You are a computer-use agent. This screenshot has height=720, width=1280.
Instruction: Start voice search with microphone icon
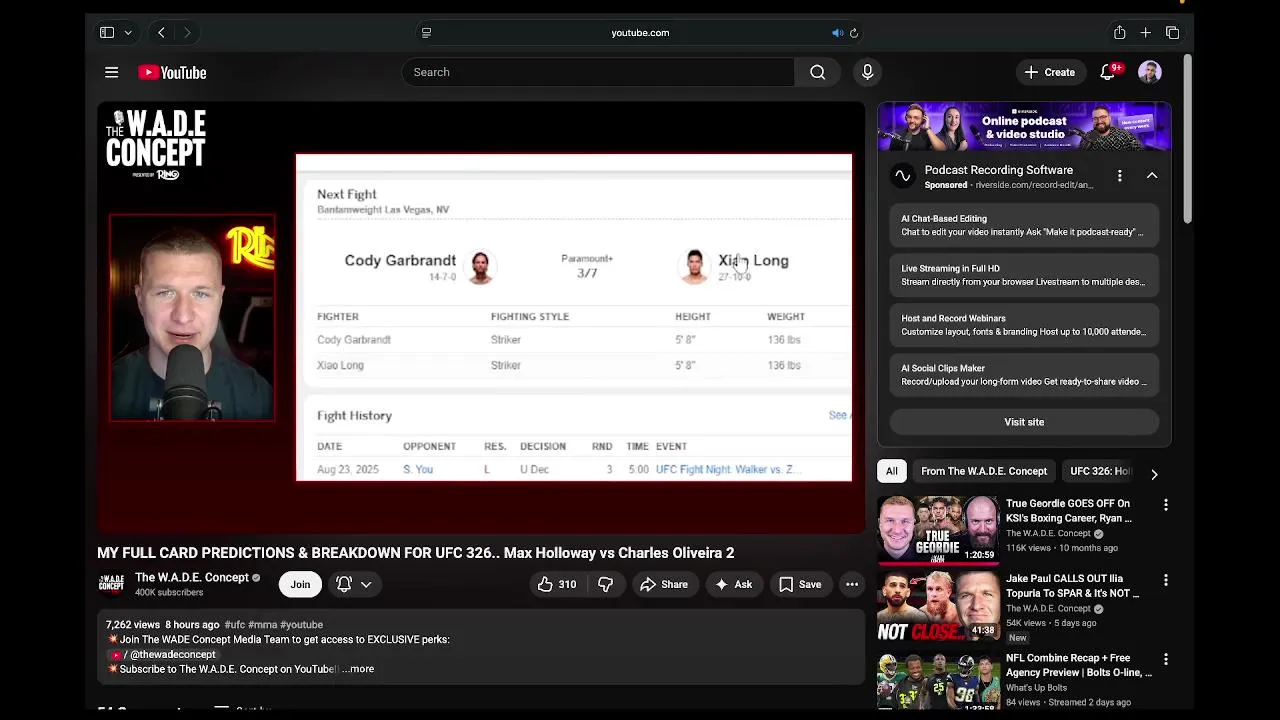click(x=867, y=72)
